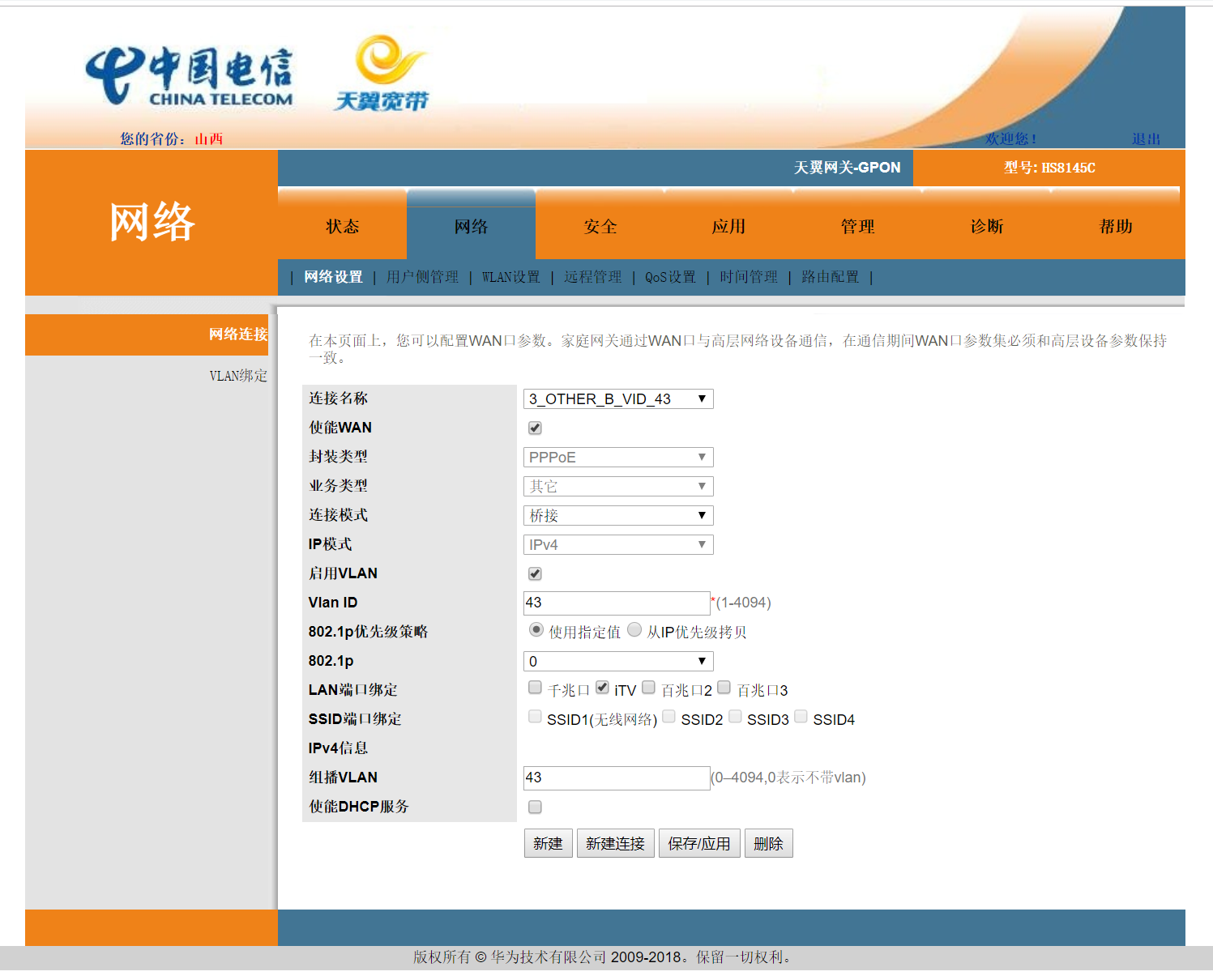The image size is (1213, 980).
Task: Click into the Vlan ID input field
Action: pyautogui.click(x=616, y=603)
